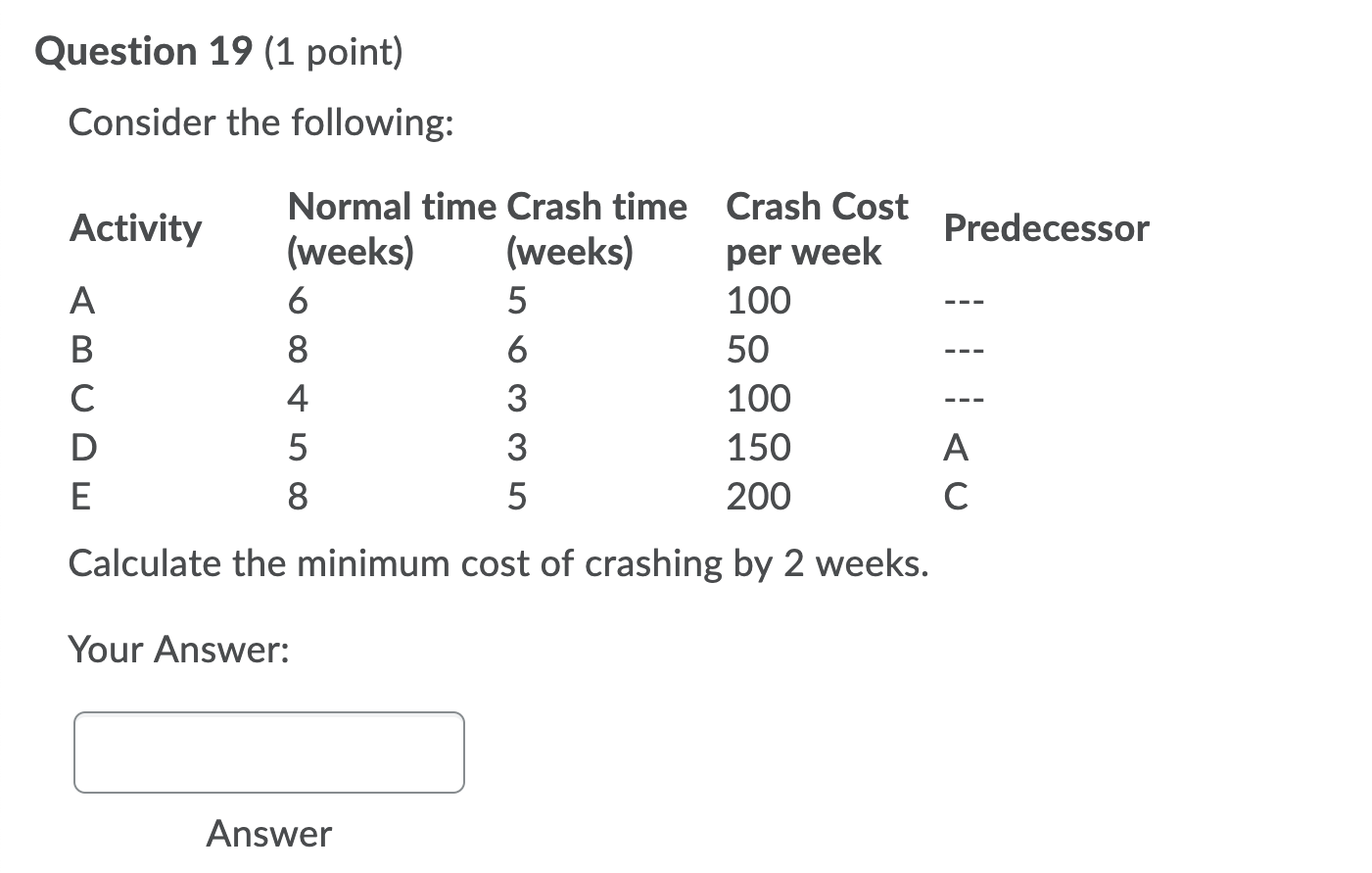
Task: Click inside the Your Answer input box
Action: pos(267,752)
